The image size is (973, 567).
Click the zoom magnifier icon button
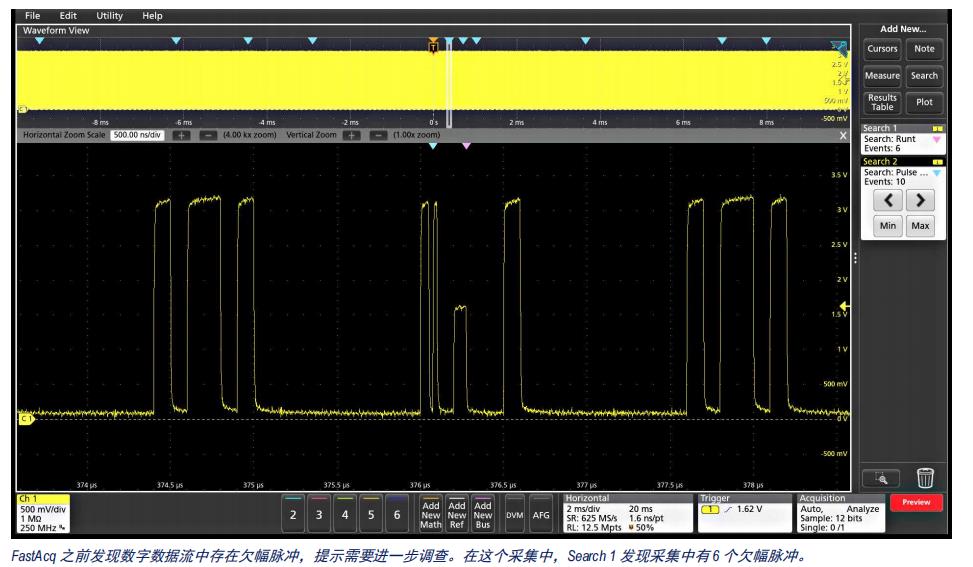[x=883, y=479]
